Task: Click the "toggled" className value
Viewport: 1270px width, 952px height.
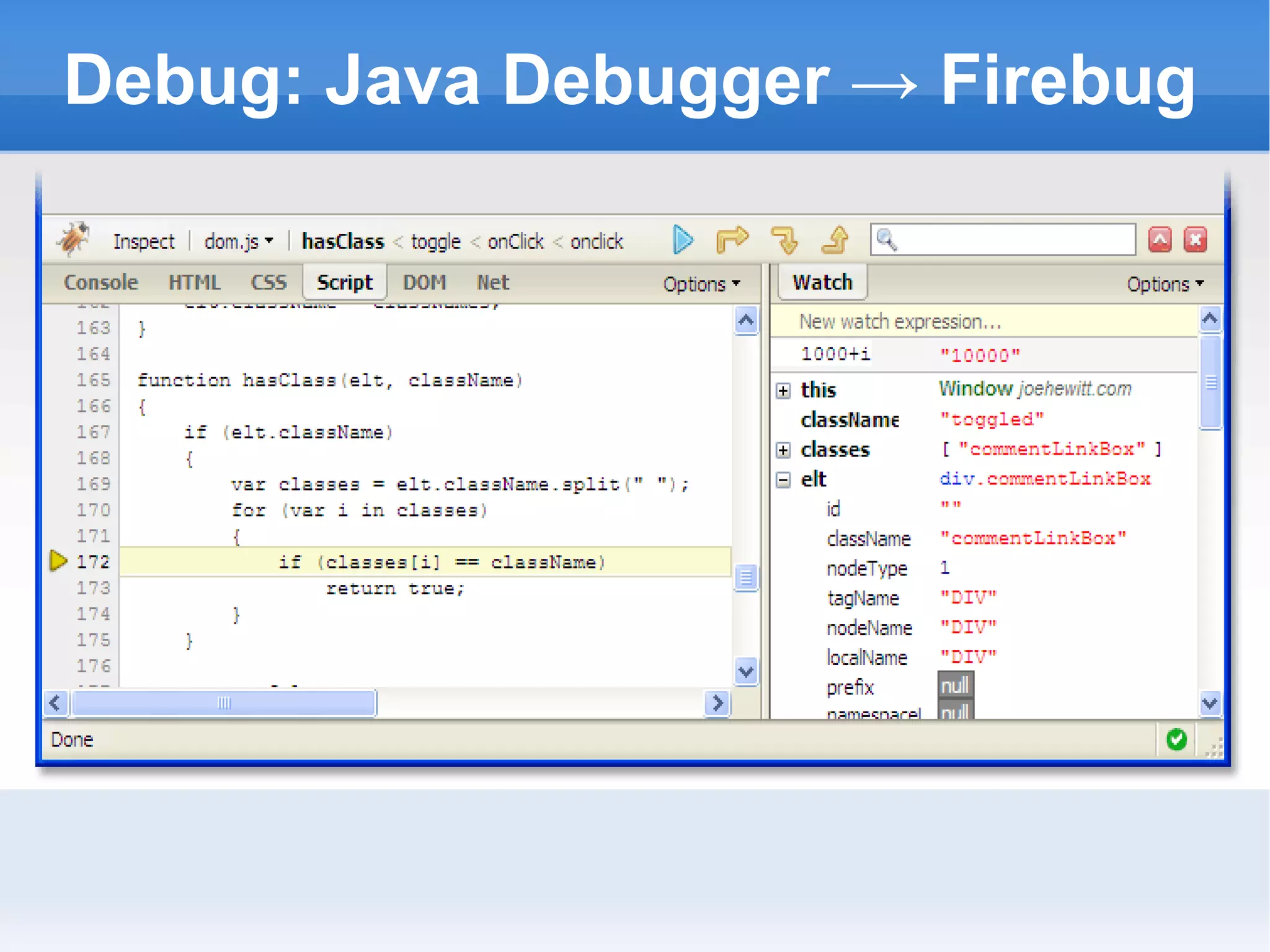Action: (x=992, y=419)
